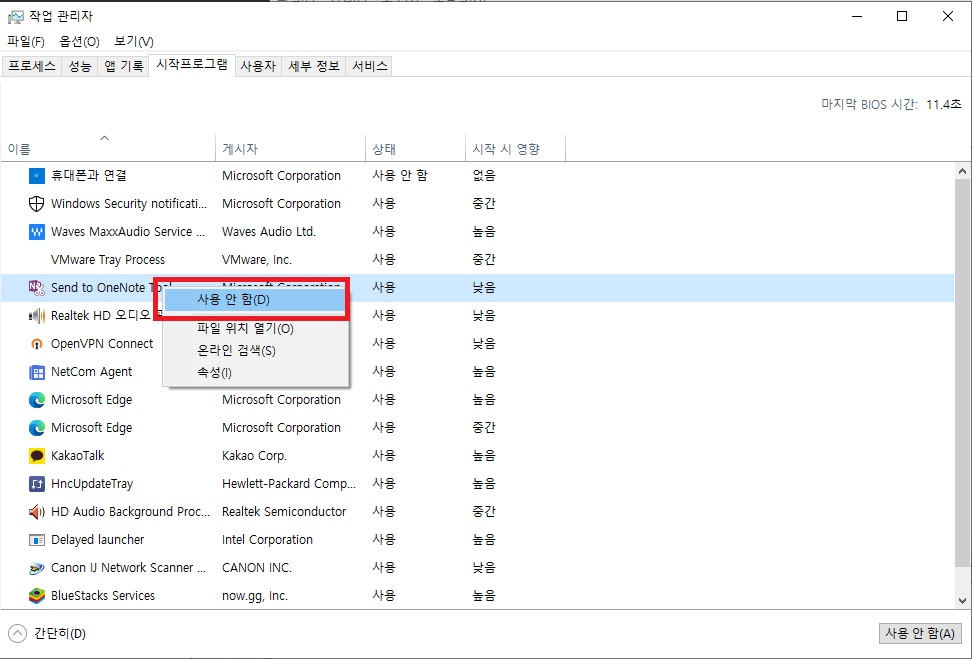Switch to the 프로세스 tab
972x659 pixels.
tap(32, 66)
